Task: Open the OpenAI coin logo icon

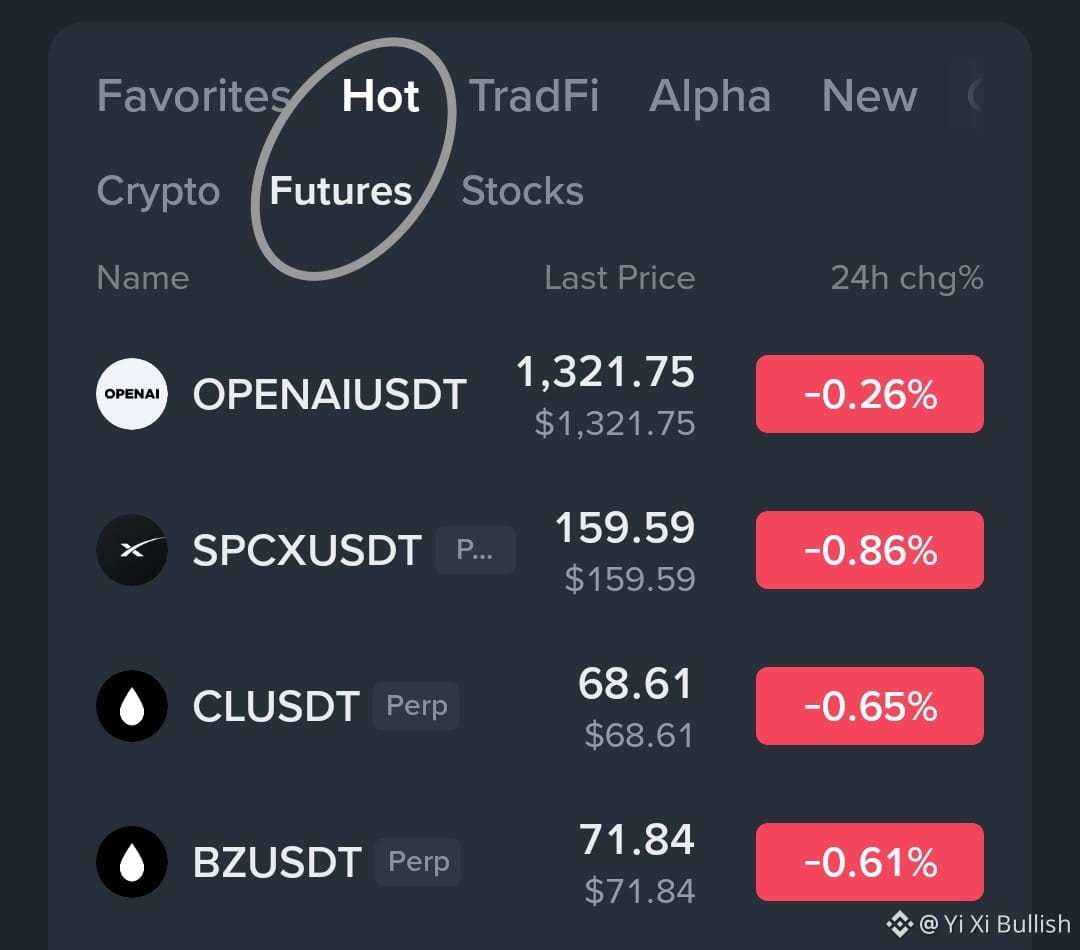Action: [x=132, y=394]
